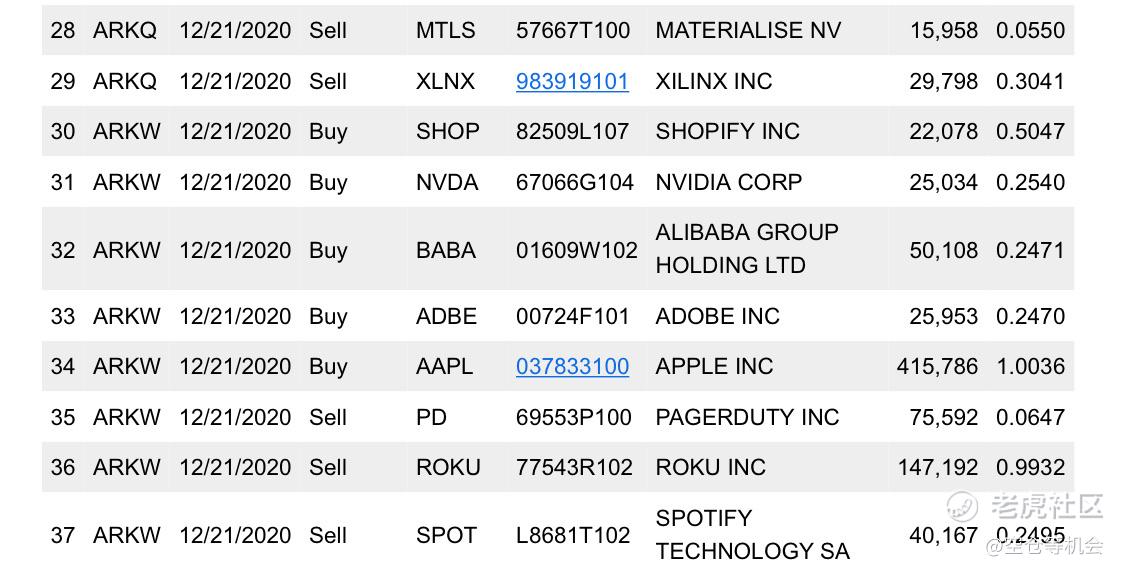
Task: Select the weight value 0.9932
Action: point(1030,468)
